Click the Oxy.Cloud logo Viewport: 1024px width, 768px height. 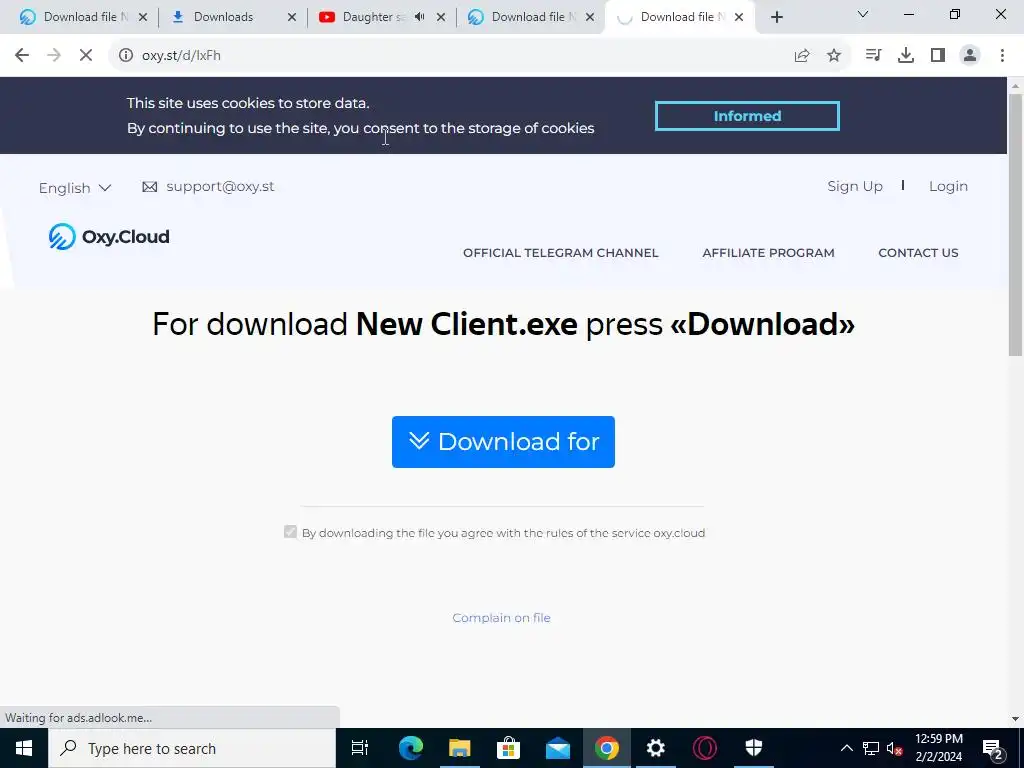coord(109,236)
